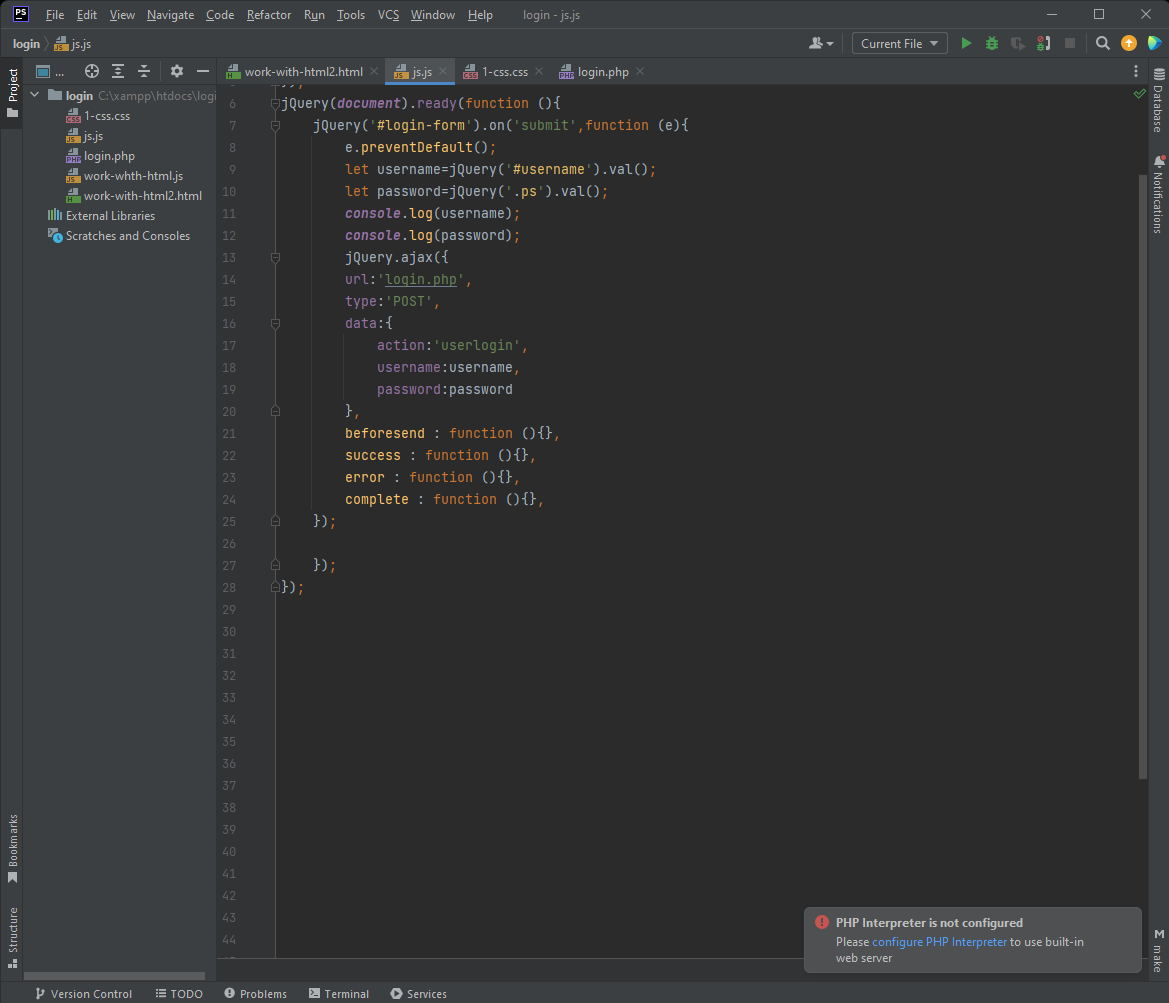The width and height of the screenshot is (1169, 1003).
Task: Open the Terminal tool window
Action: pyautogui.click(x=338, y=993)
